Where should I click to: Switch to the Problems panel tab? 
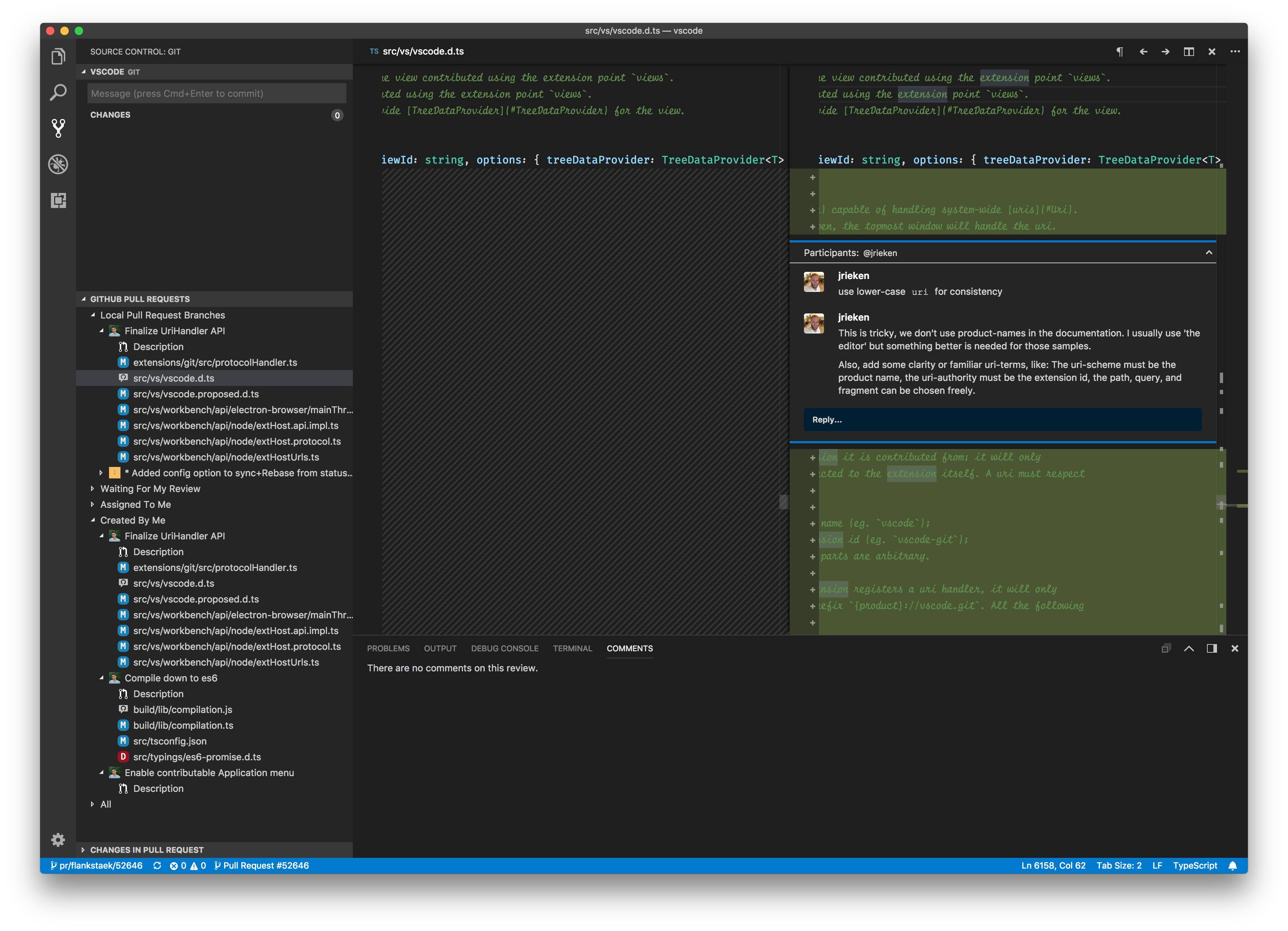388,648
